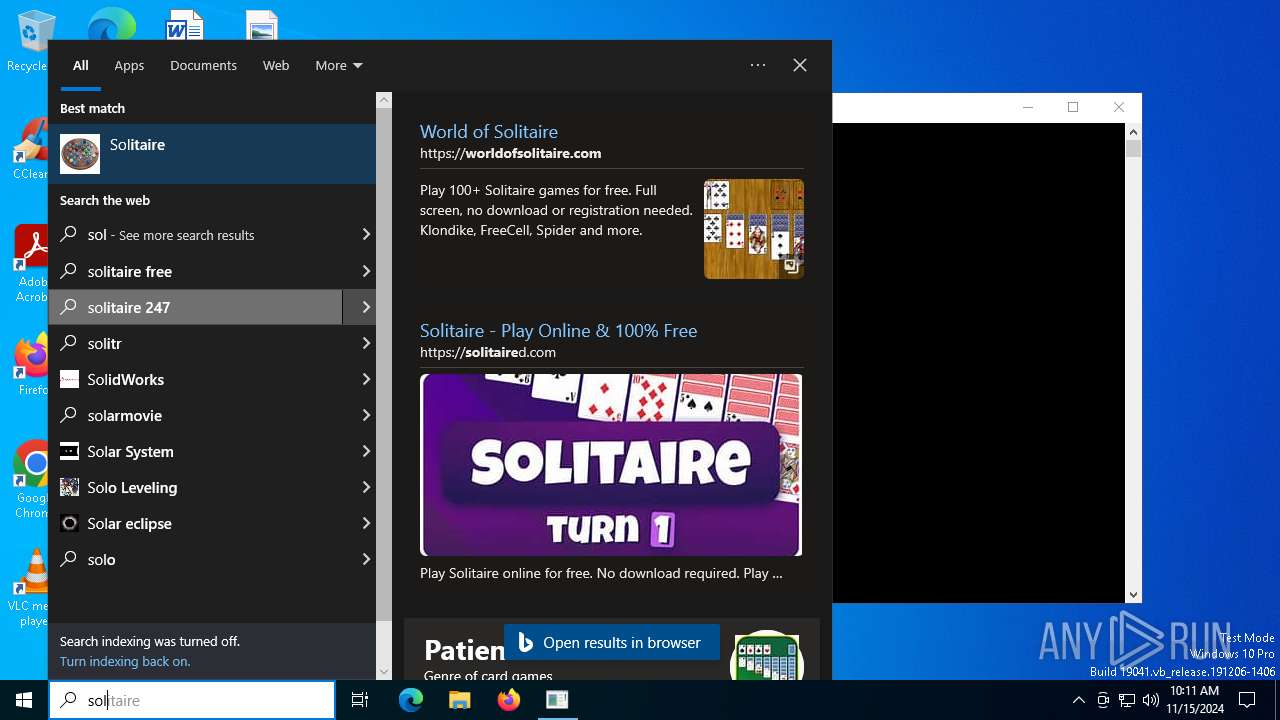The image size is (1280, 720).
Task: Expand the 'solitaire free' suggestion arrow
Action: coord(366,271)
